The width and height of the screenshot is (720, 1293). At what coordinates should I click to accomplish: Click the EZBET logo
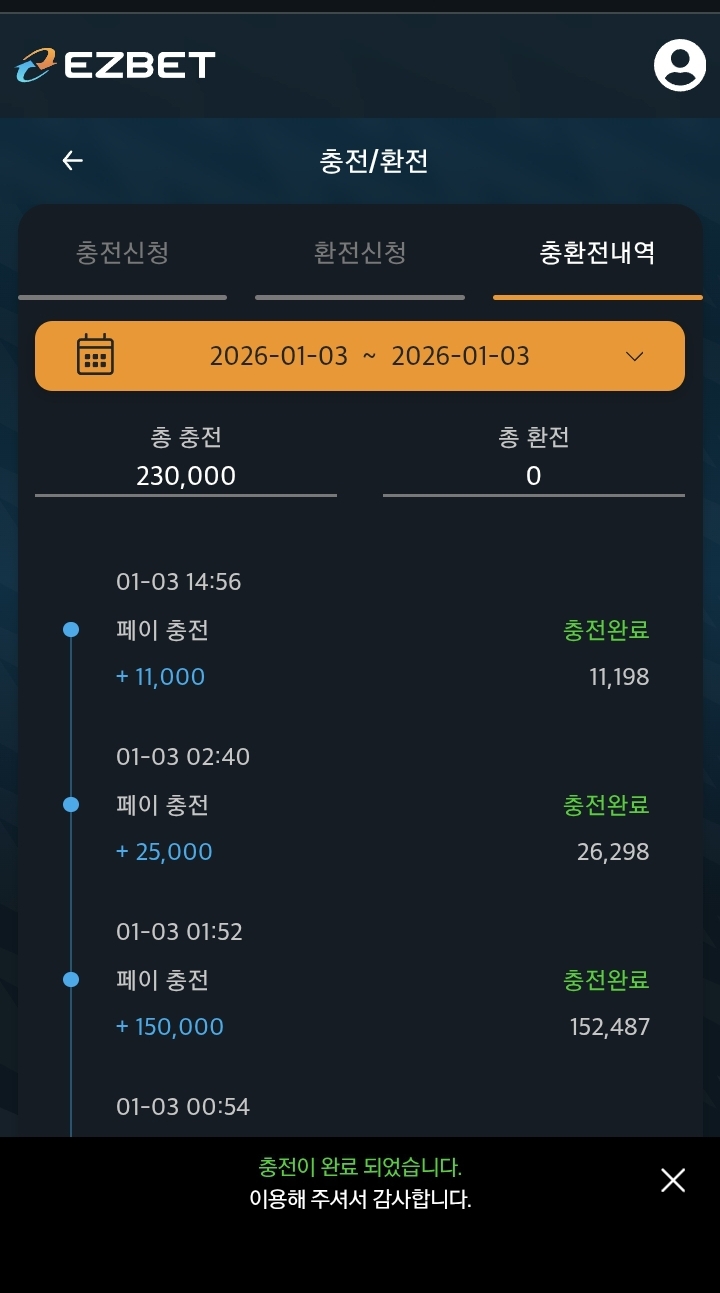click(115, 65)
